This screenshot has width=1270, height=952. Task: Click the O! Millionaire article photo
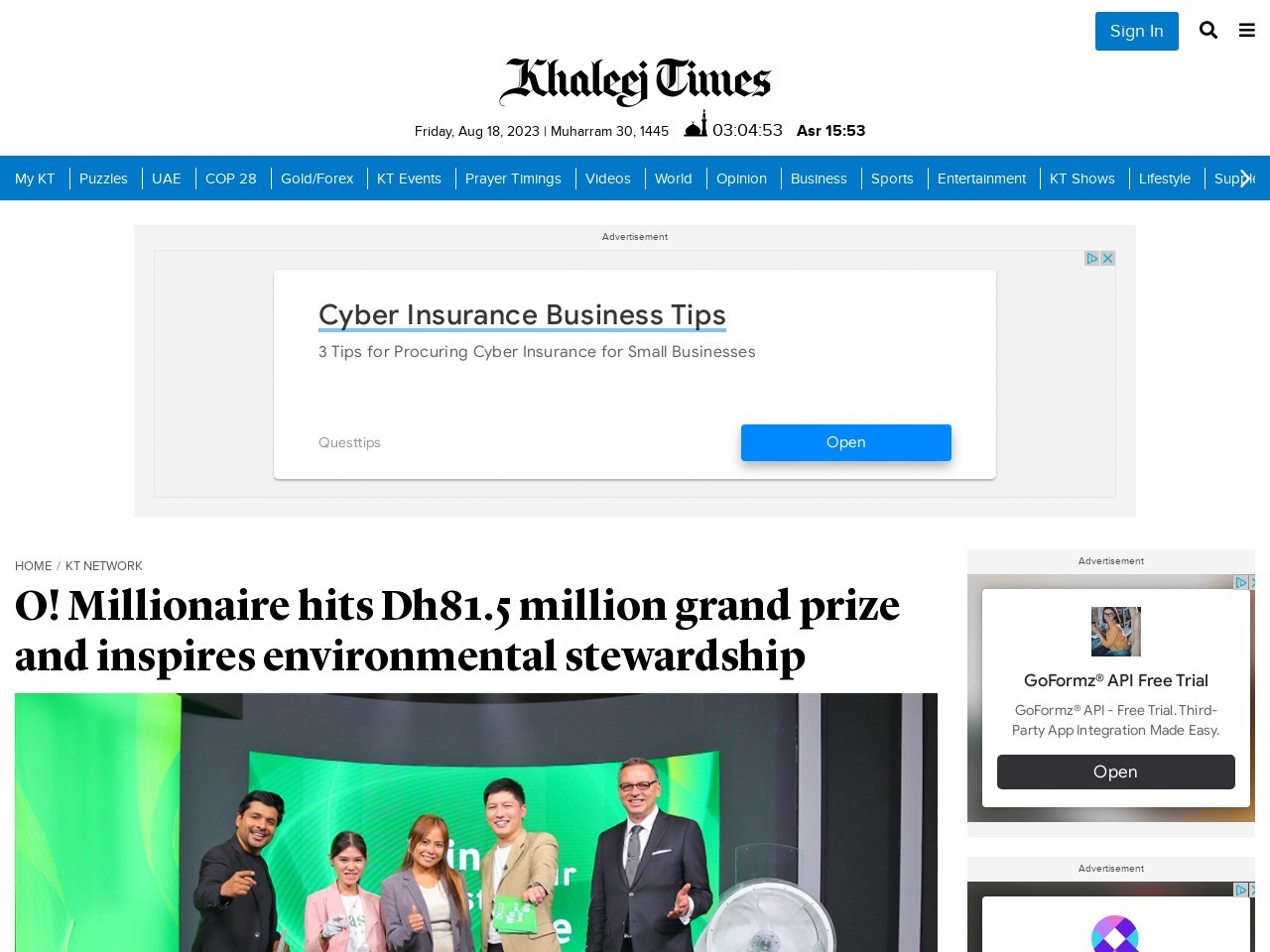pyautogui.click(x=476, y=822)
